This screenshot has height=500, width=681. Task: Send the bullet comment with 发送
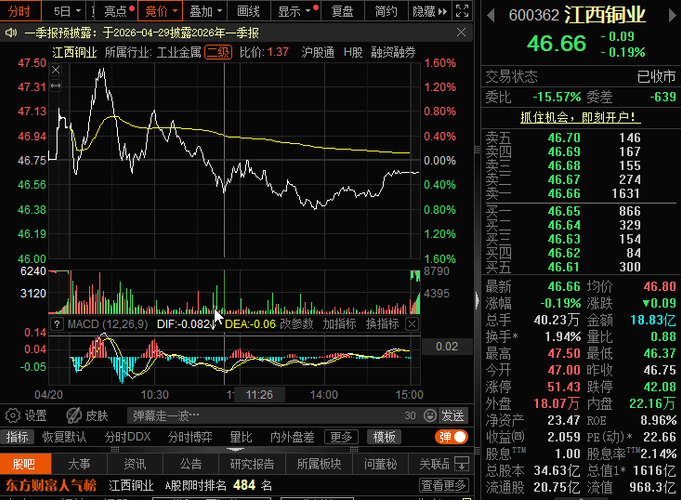[453, 416]
